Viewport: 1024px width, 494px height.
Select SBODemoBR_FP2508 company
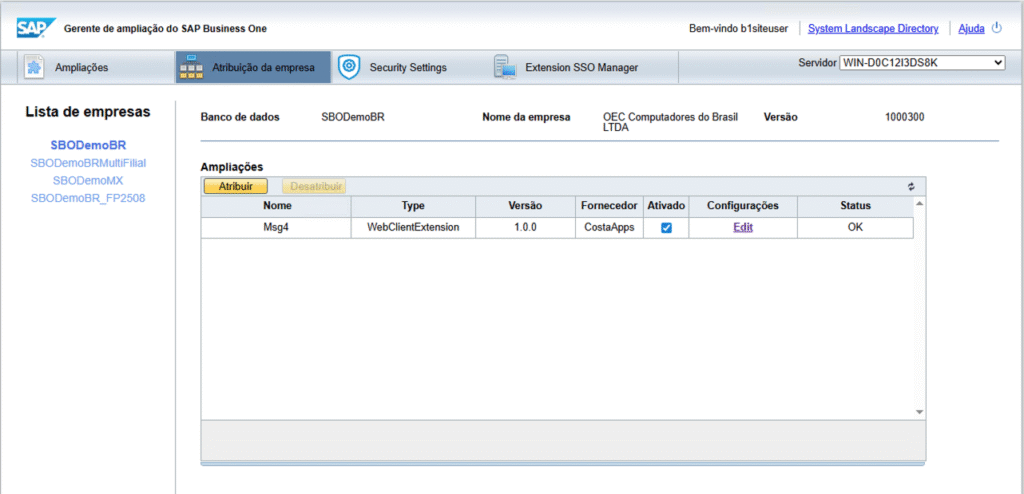point(88,199)
